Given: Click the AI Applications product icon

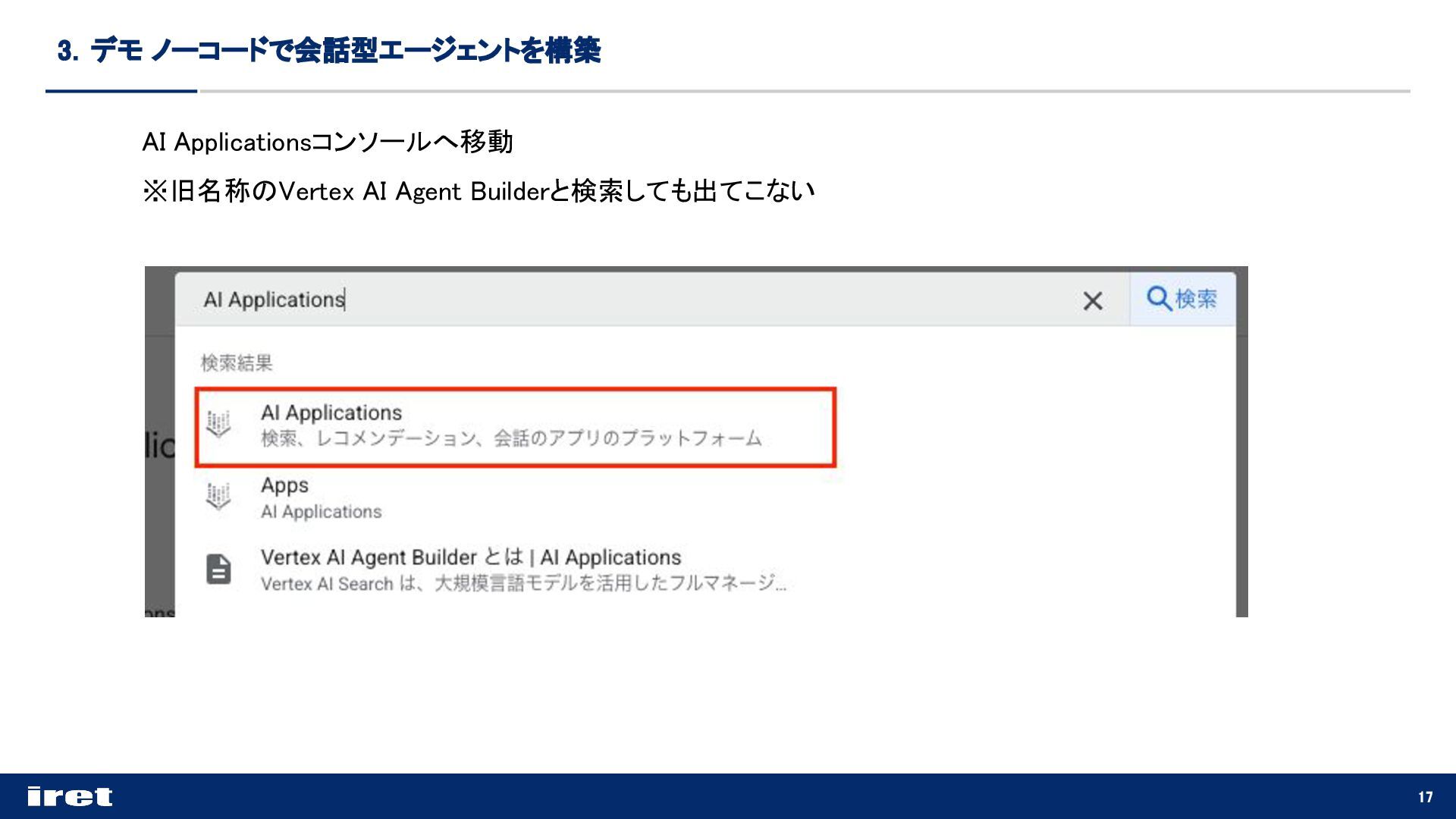Looking at the screenshot, I should coord(218,425).
